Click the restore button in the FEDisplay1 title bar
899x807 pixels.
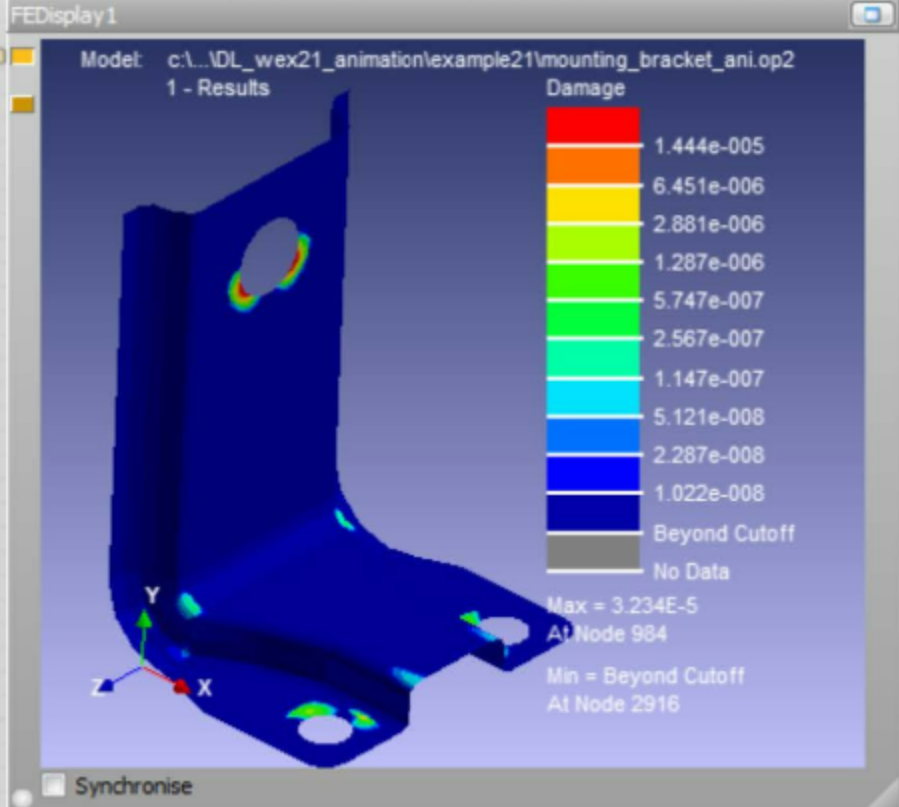pyautogui.click(x=871, y=15)
